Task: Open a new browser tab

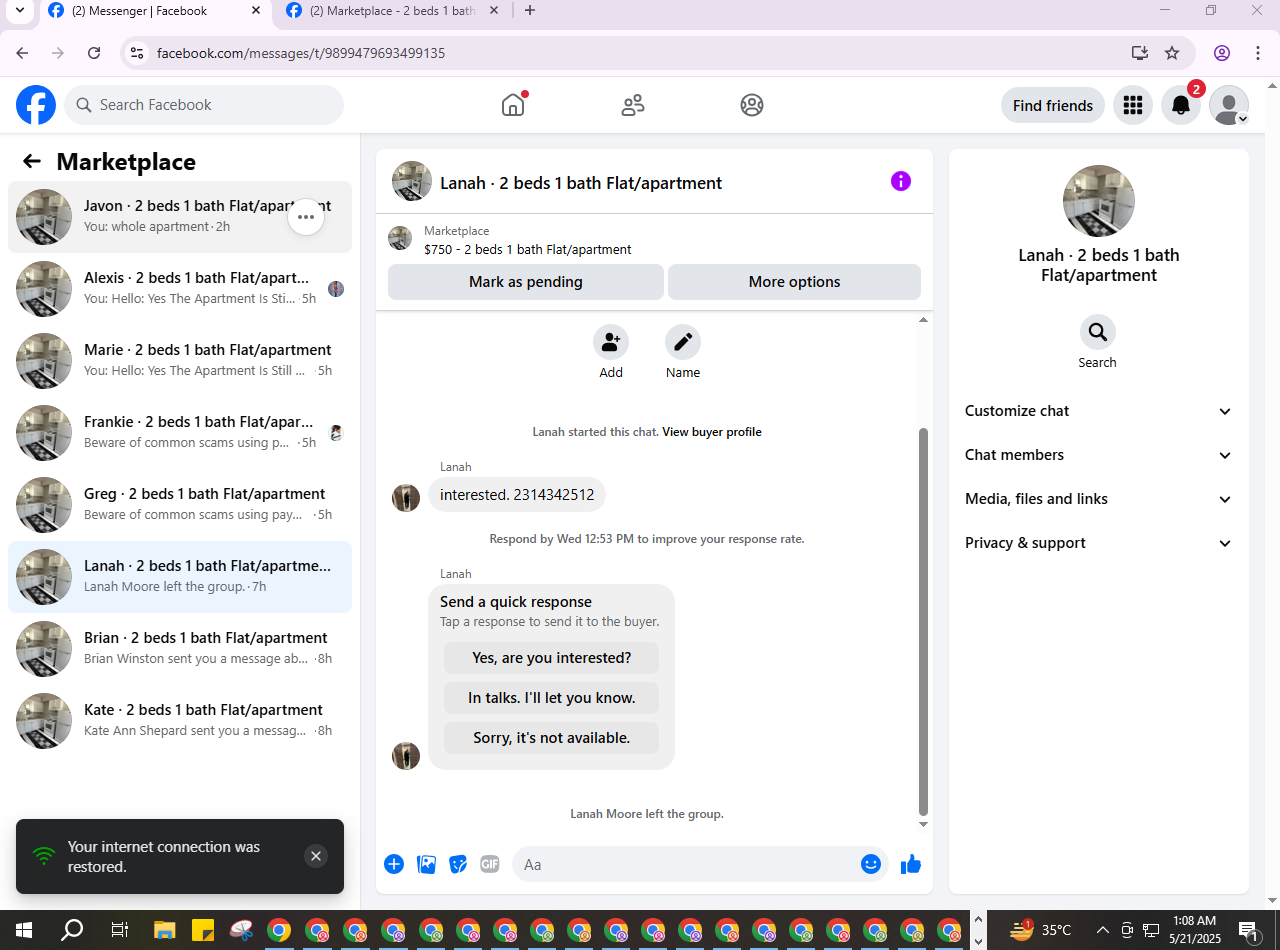Action: 530,11
